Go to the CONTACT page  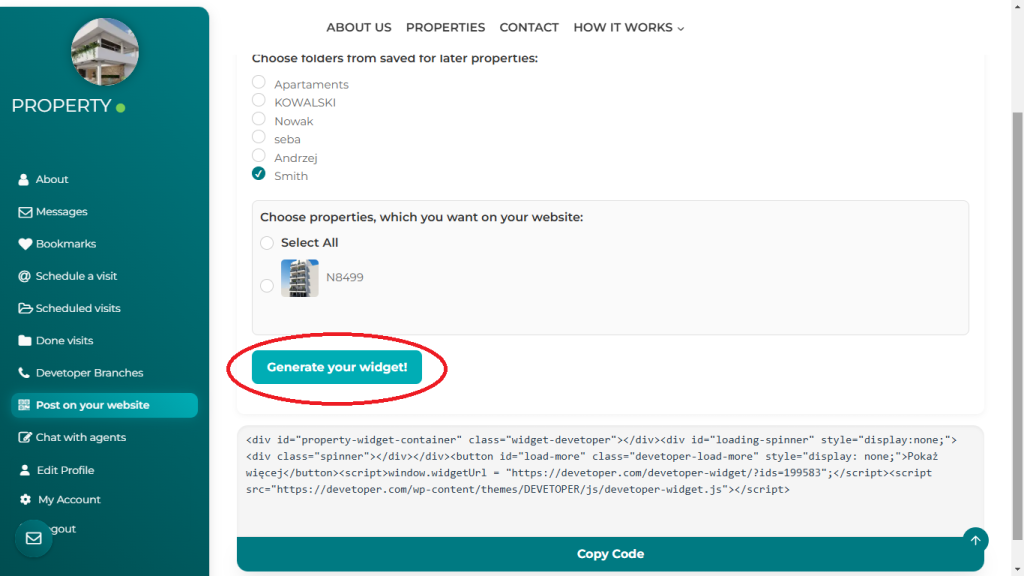tap(529, 28)
